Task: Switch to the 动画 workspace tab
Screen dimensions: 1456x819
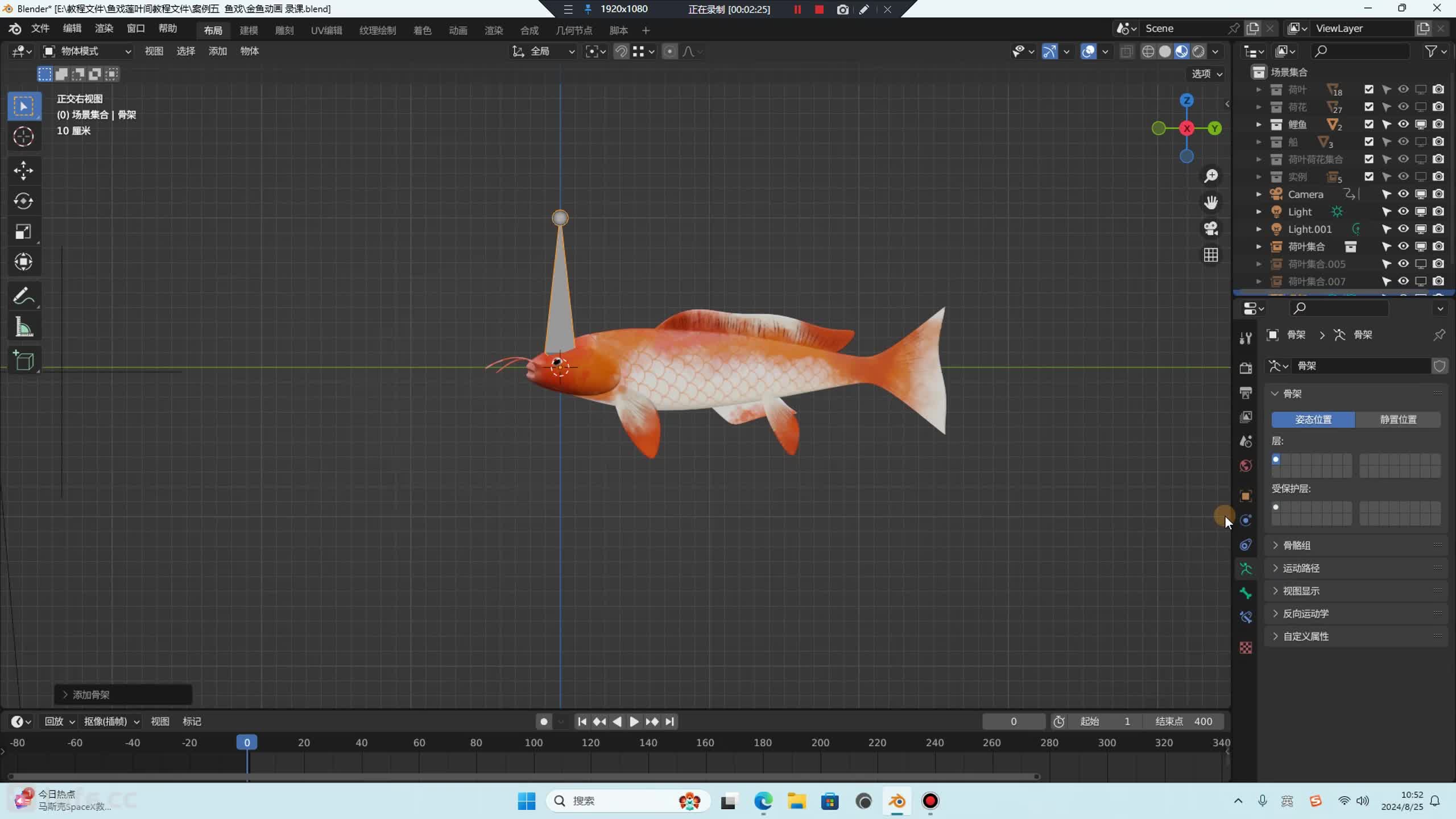Action: point(458,30)
